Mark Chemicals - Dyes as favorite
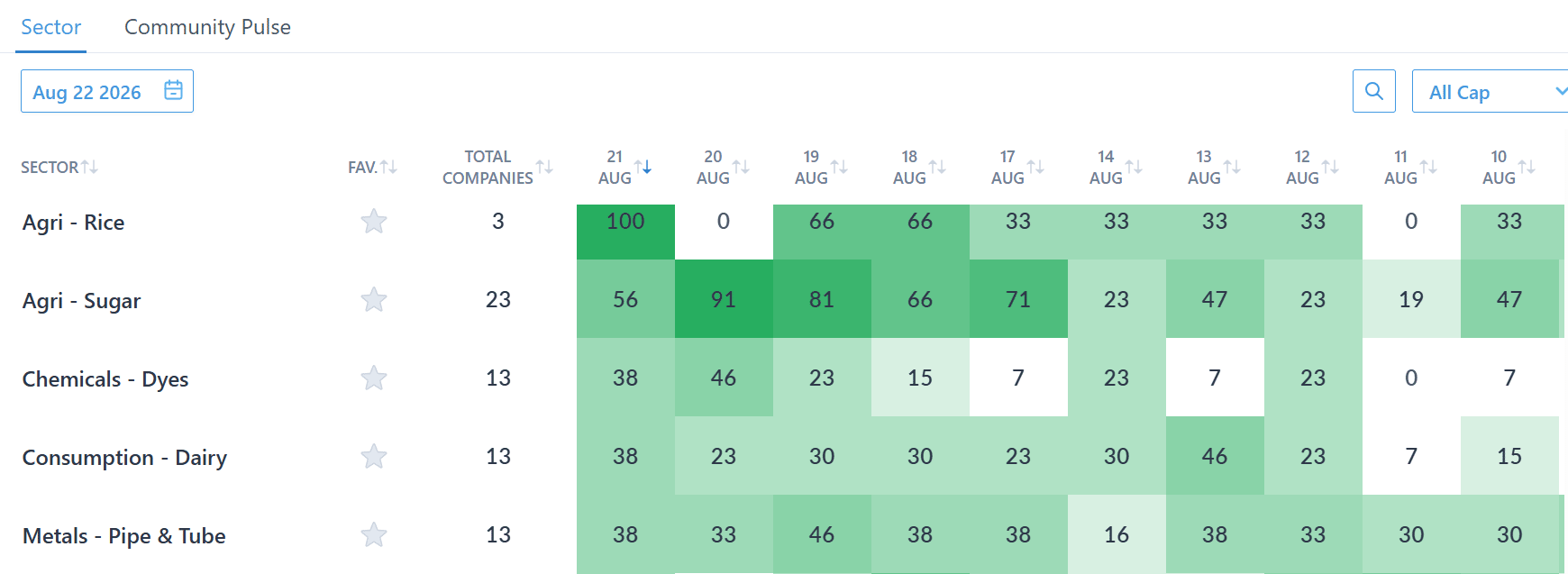 374,378
